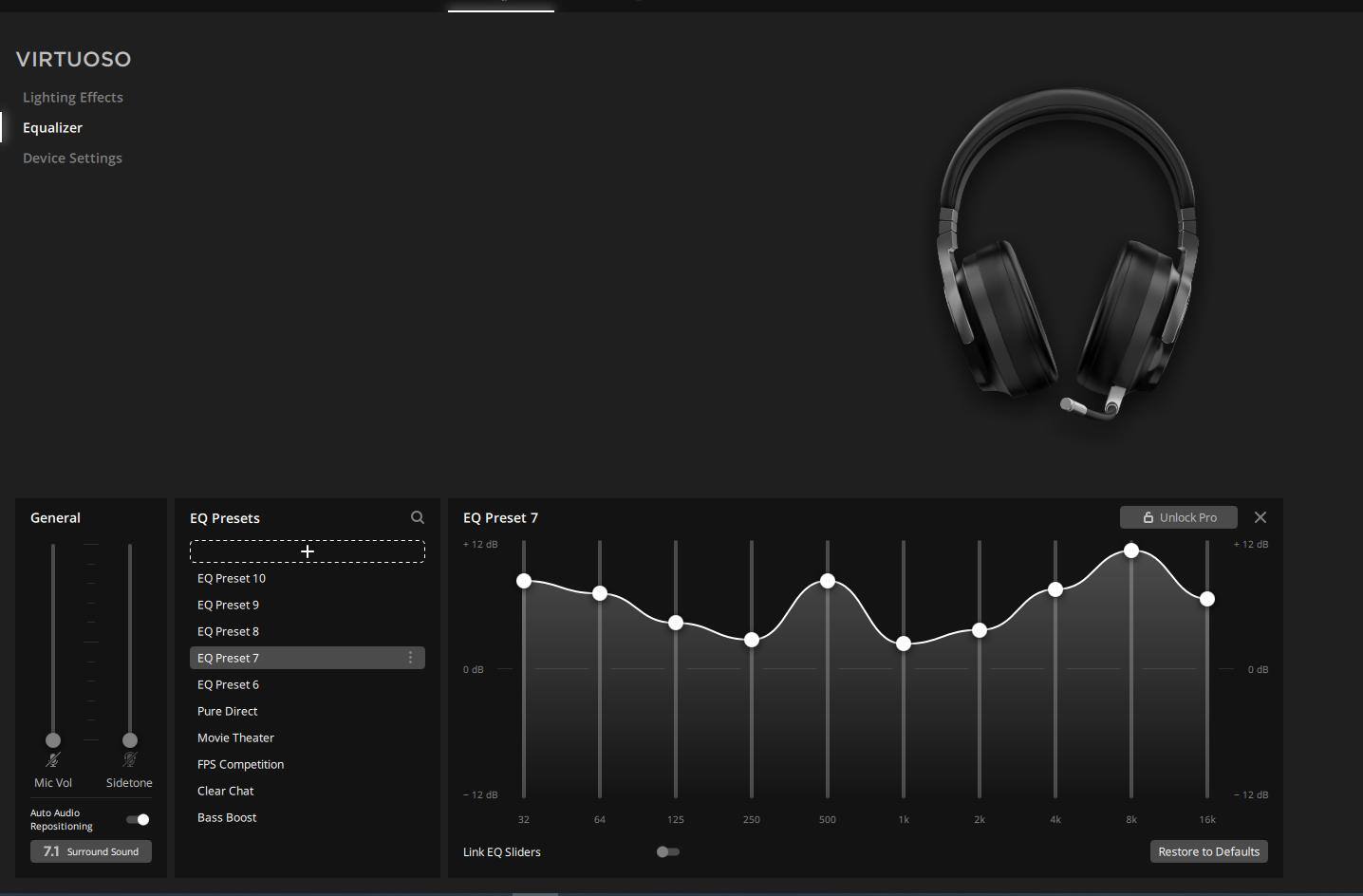This screenshot has height=896, width=1363.
Task: Select the Movie Theater preset
Action: [x=235, y=737]
